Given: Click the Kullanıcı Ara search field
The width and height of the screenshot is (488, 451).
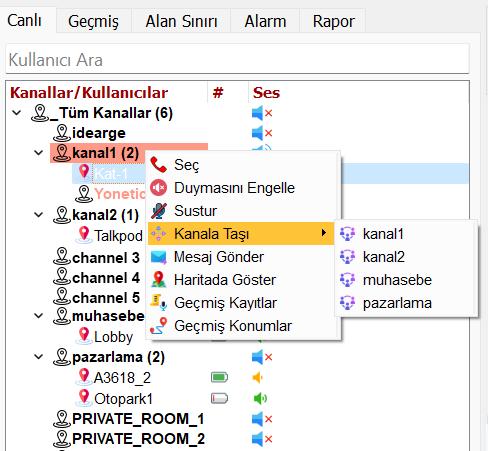Looking at the screenshot, I should [237, 59].
